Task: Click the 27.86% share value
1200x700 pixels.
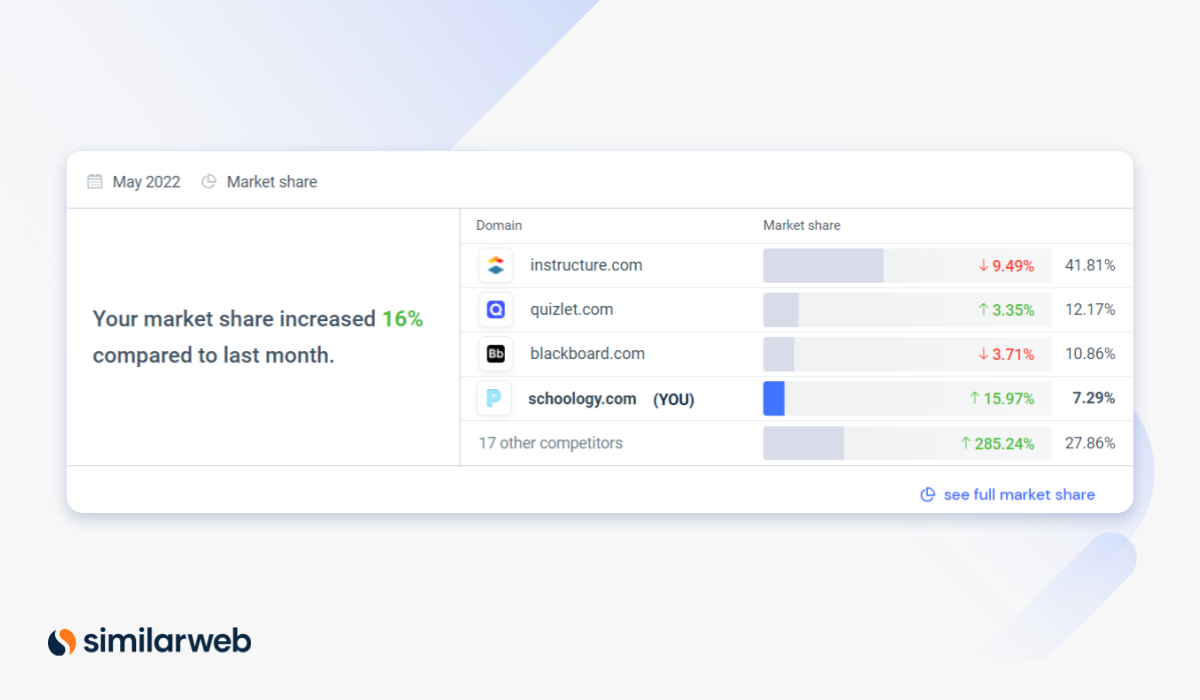Action: tap(1090, 443)
